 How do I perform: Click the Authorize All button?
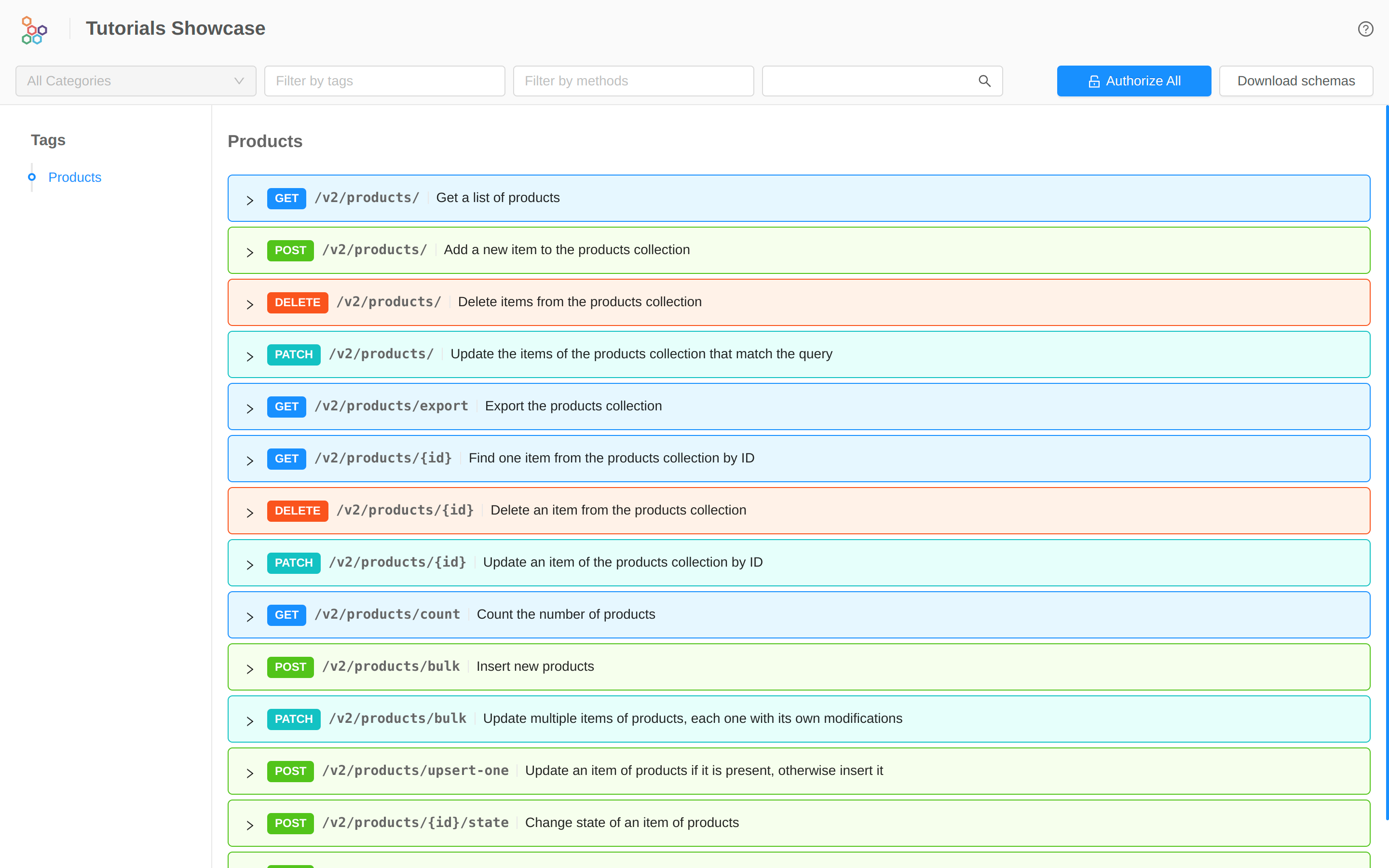(x=1133, y=81)
